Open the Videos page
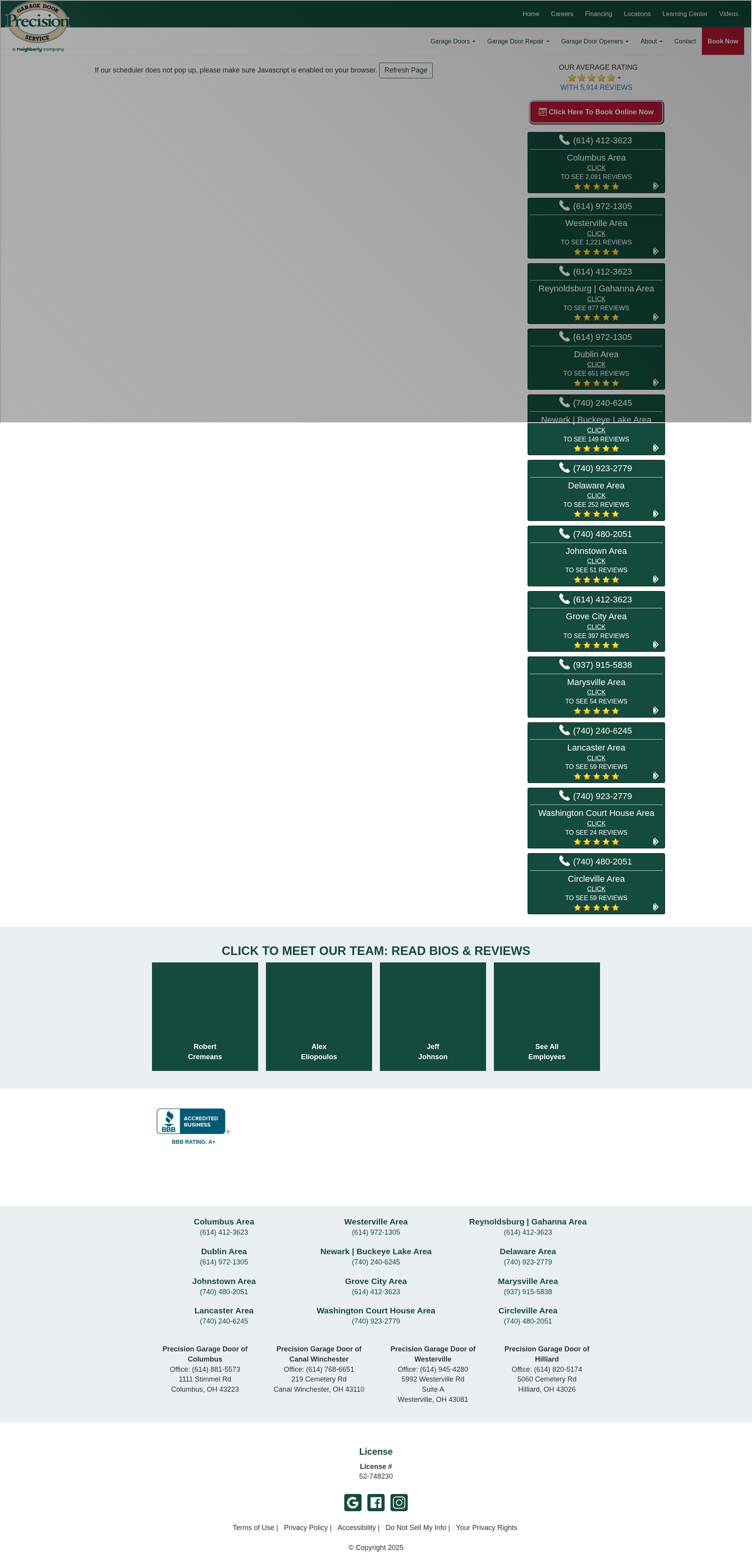This screenshot has height=1568, width=752. pyautogui.click(x=728, y=14)
